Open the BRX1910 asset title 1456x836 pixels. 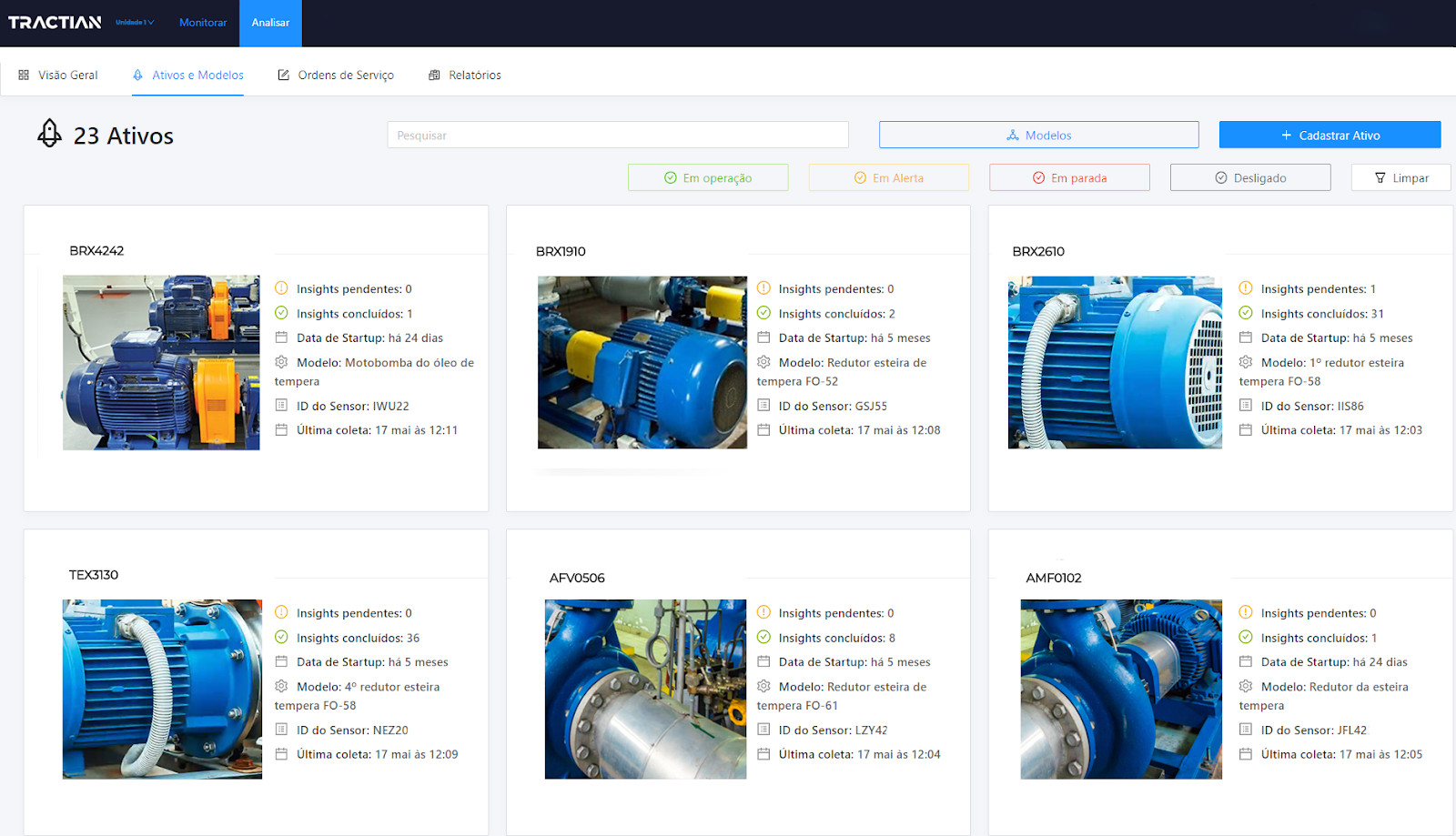pyautogui.click(x=561, y=252)
